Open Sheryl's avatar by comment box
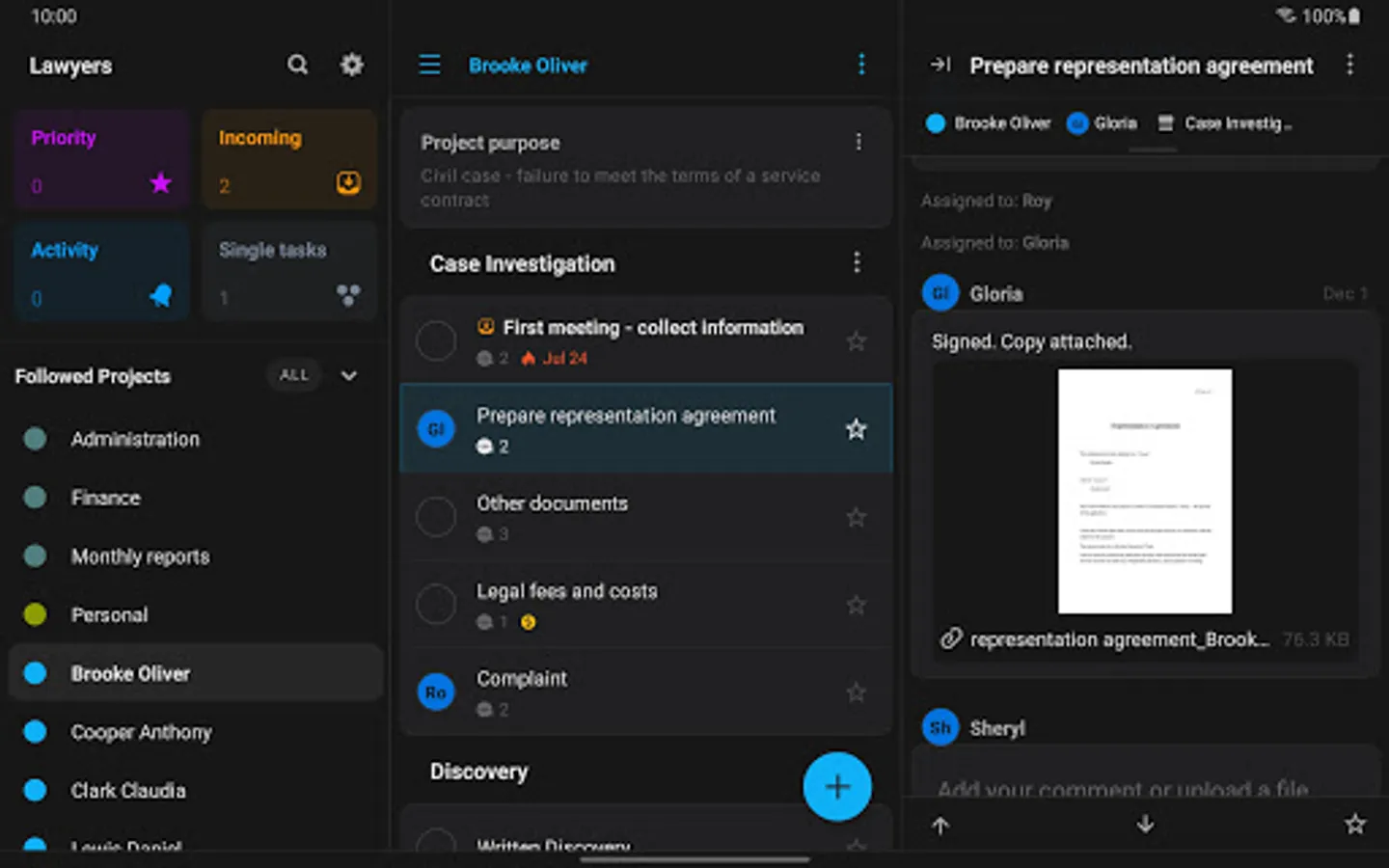The height and width of the screenshot is (868, 1389). 940,728
